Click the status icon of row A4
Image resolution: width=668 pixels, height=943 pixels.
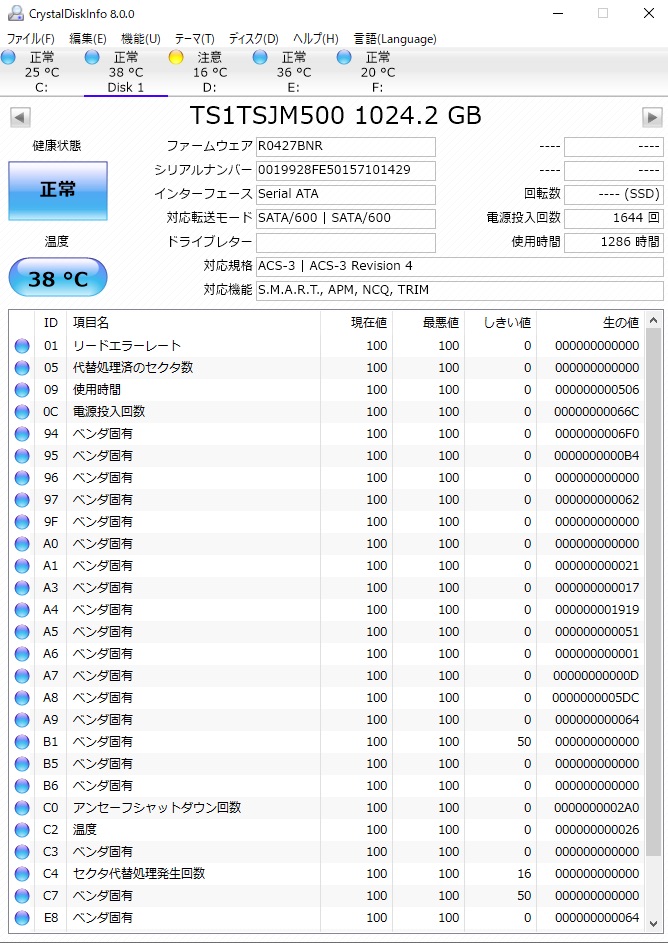[x=22, y=610]
